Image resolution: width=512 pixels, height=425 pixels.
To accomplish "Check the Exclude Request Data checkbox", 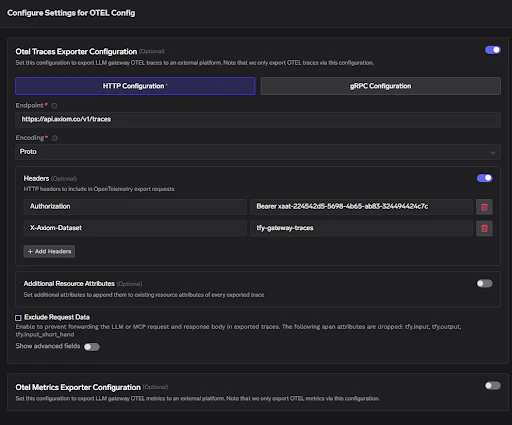I will point(18,318).
